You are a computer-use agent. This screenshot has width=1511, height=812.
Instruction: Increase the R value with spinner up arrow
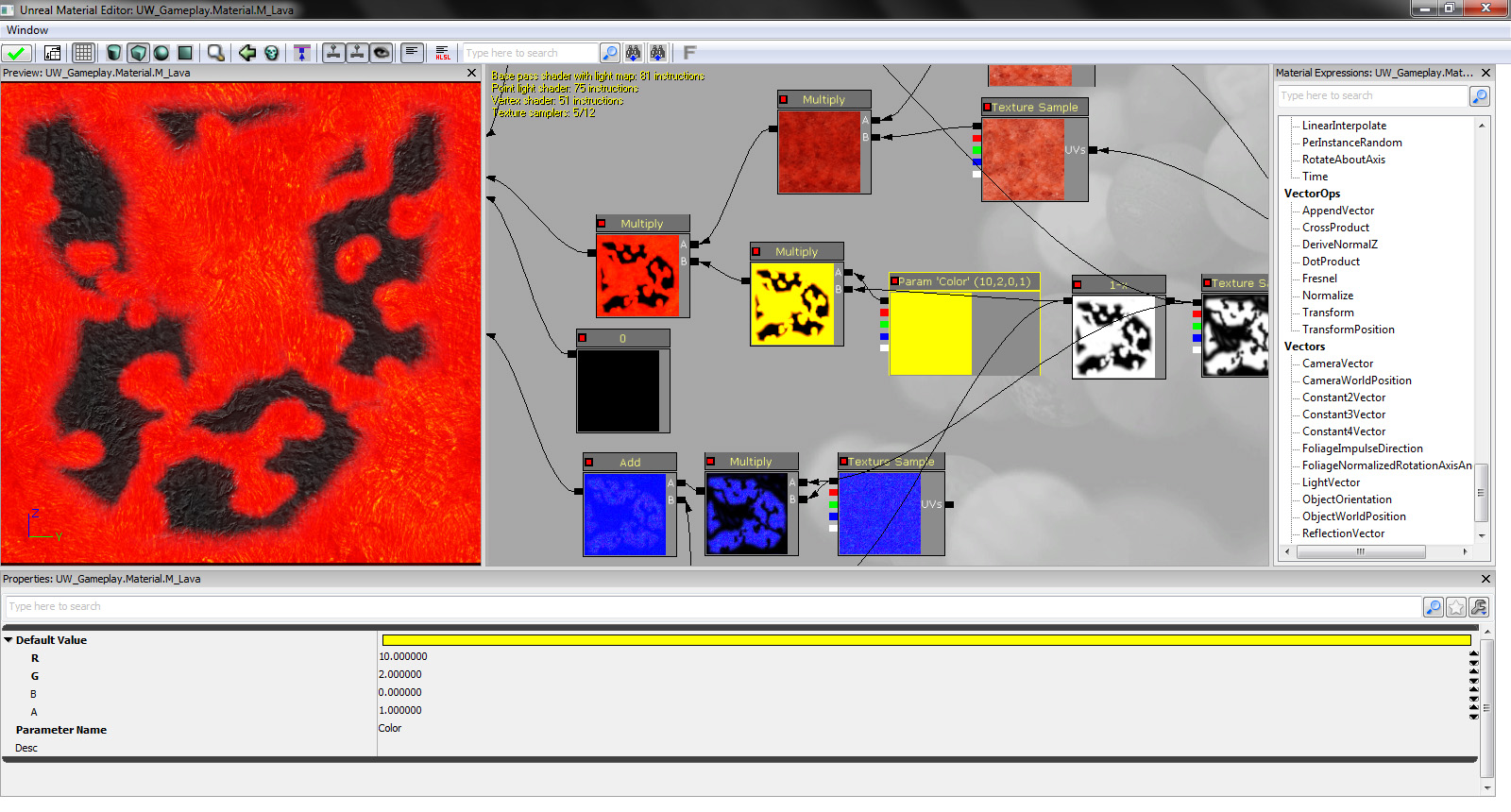[1474, 653]
